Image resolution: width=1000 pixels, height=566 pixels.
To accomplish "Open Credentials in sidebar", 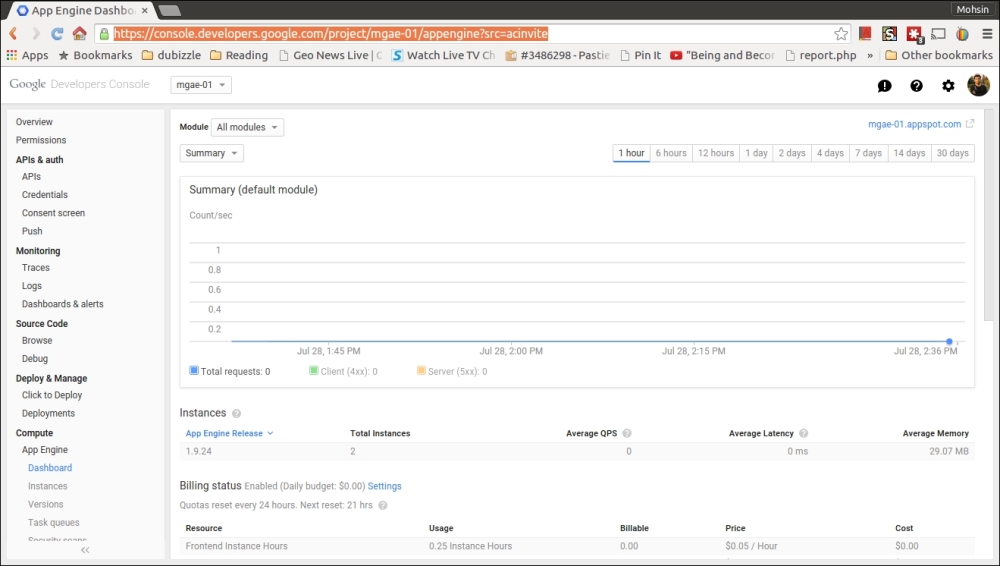I will (45, 195).
